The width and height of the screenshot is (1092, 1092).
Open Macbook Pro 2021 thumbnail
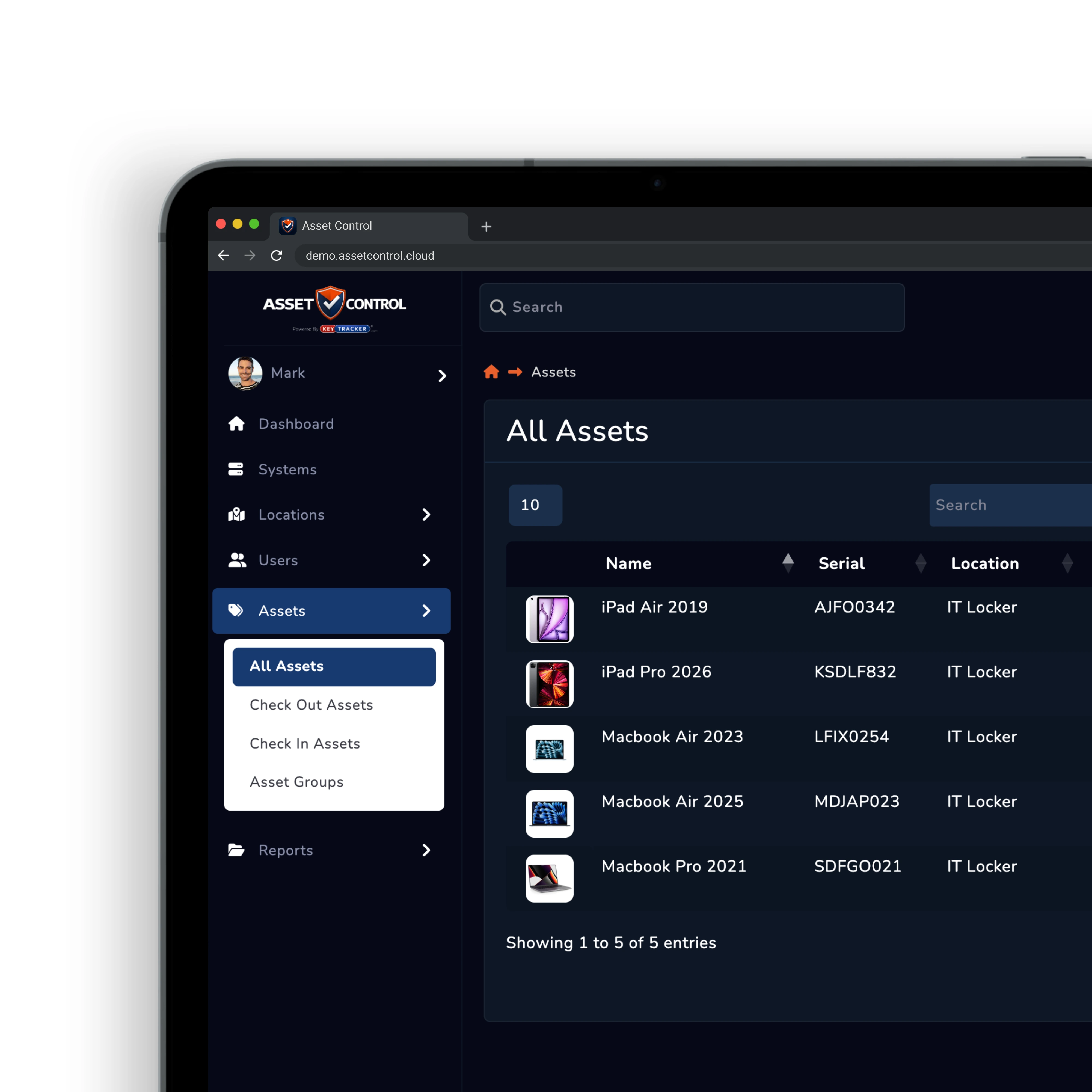pyautogui.click(x=549, y=878)
